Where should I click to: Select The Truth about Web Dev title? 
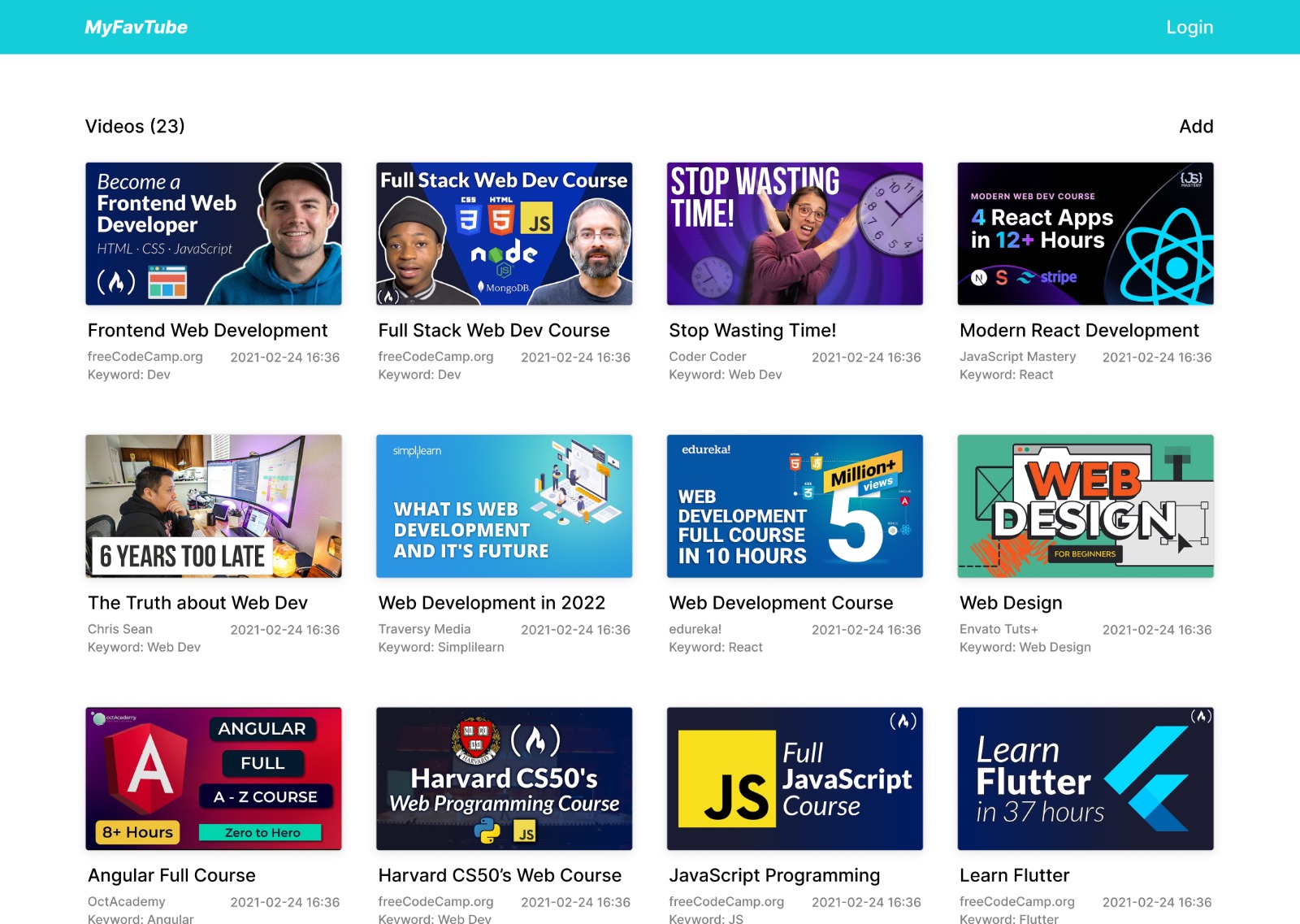coord(197,603)
